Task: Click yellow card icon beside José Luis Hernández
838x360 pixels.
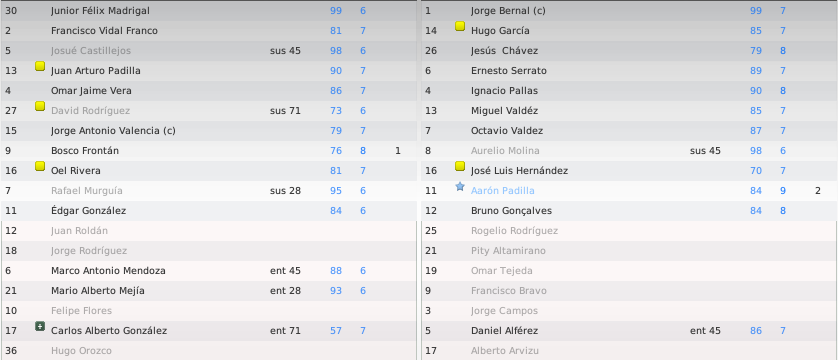Action: 460,166
